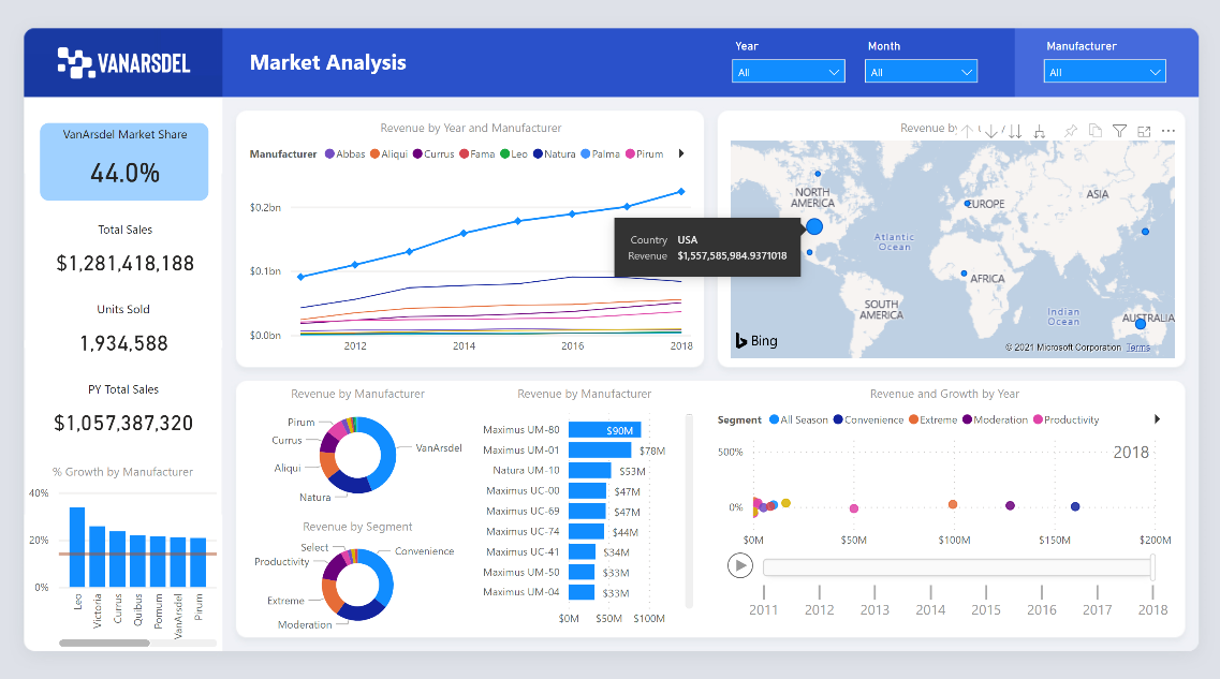
Task: Select the Maximus UC-41 bar
Action: coord(582,552)
